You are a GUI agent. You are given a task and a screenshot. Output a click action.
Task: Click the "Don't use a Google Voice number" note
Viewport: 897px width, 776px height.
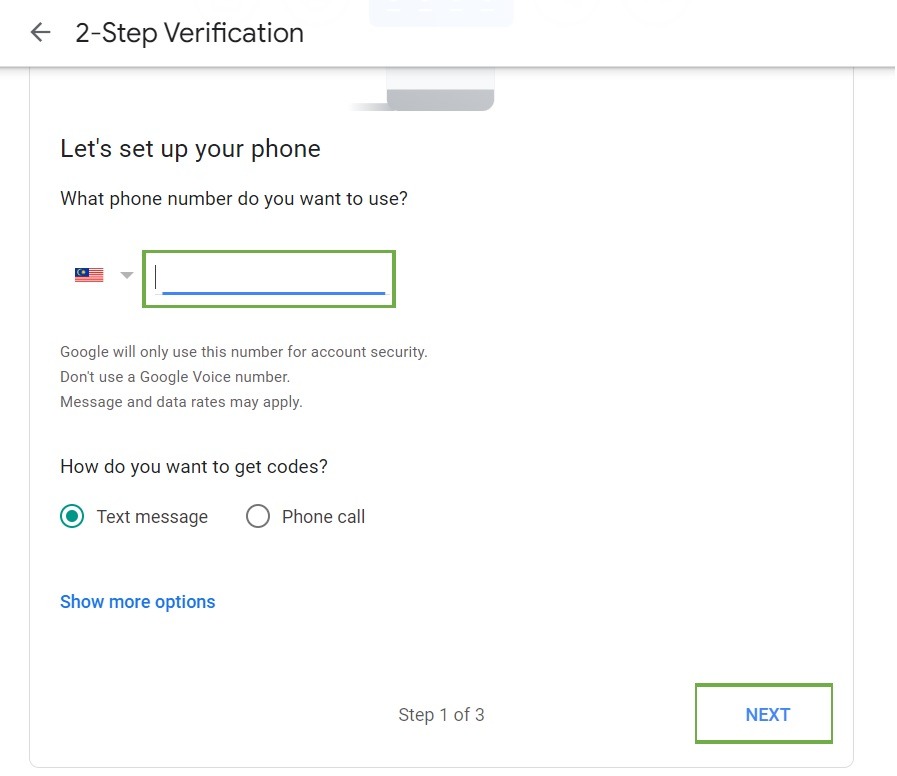[175, 377]
